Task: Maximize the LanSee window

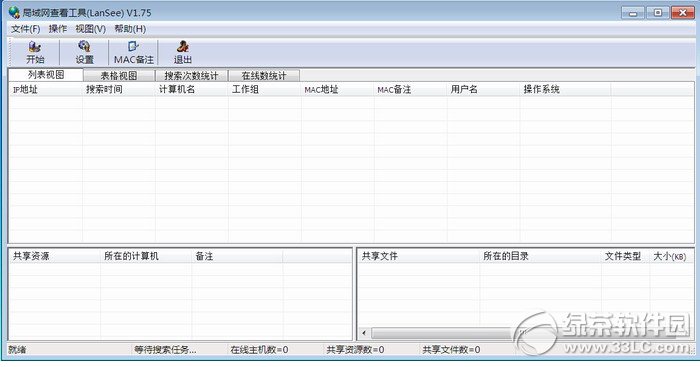Action: tap(658, 13)
